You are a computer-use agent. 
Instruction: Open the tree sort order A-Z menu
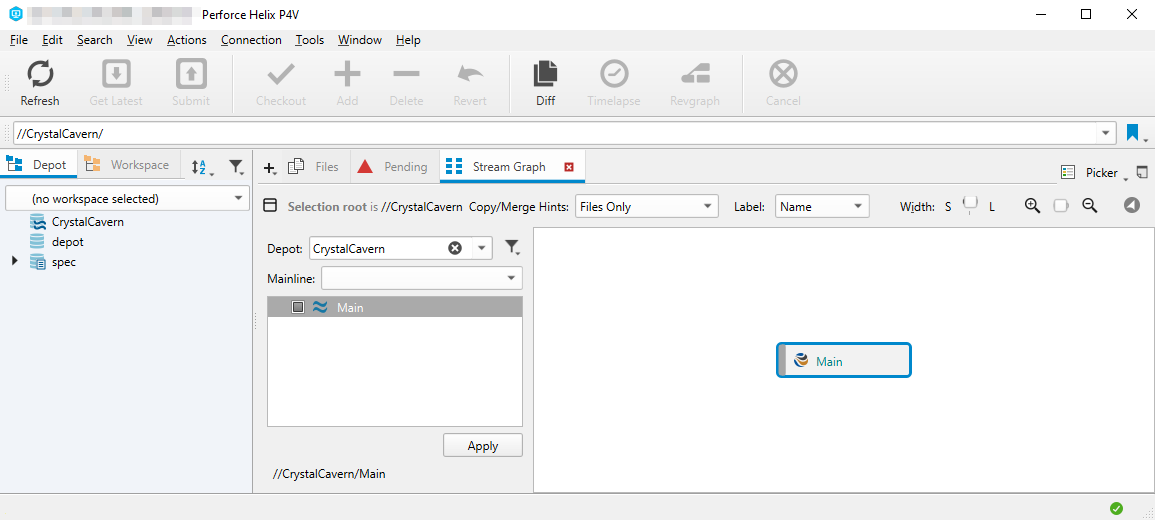[202, 167]
